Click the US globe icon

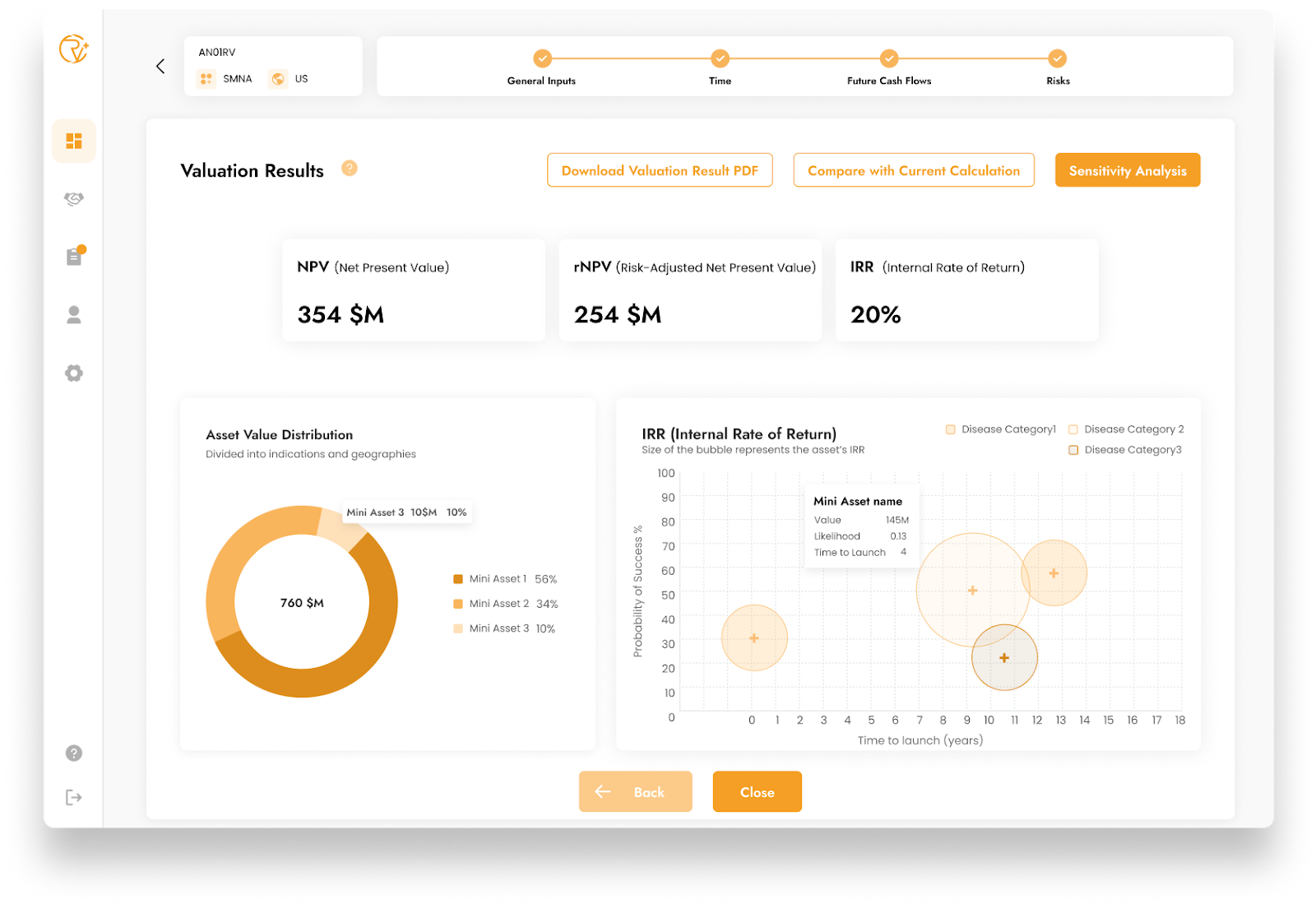[x=278, y=79]
